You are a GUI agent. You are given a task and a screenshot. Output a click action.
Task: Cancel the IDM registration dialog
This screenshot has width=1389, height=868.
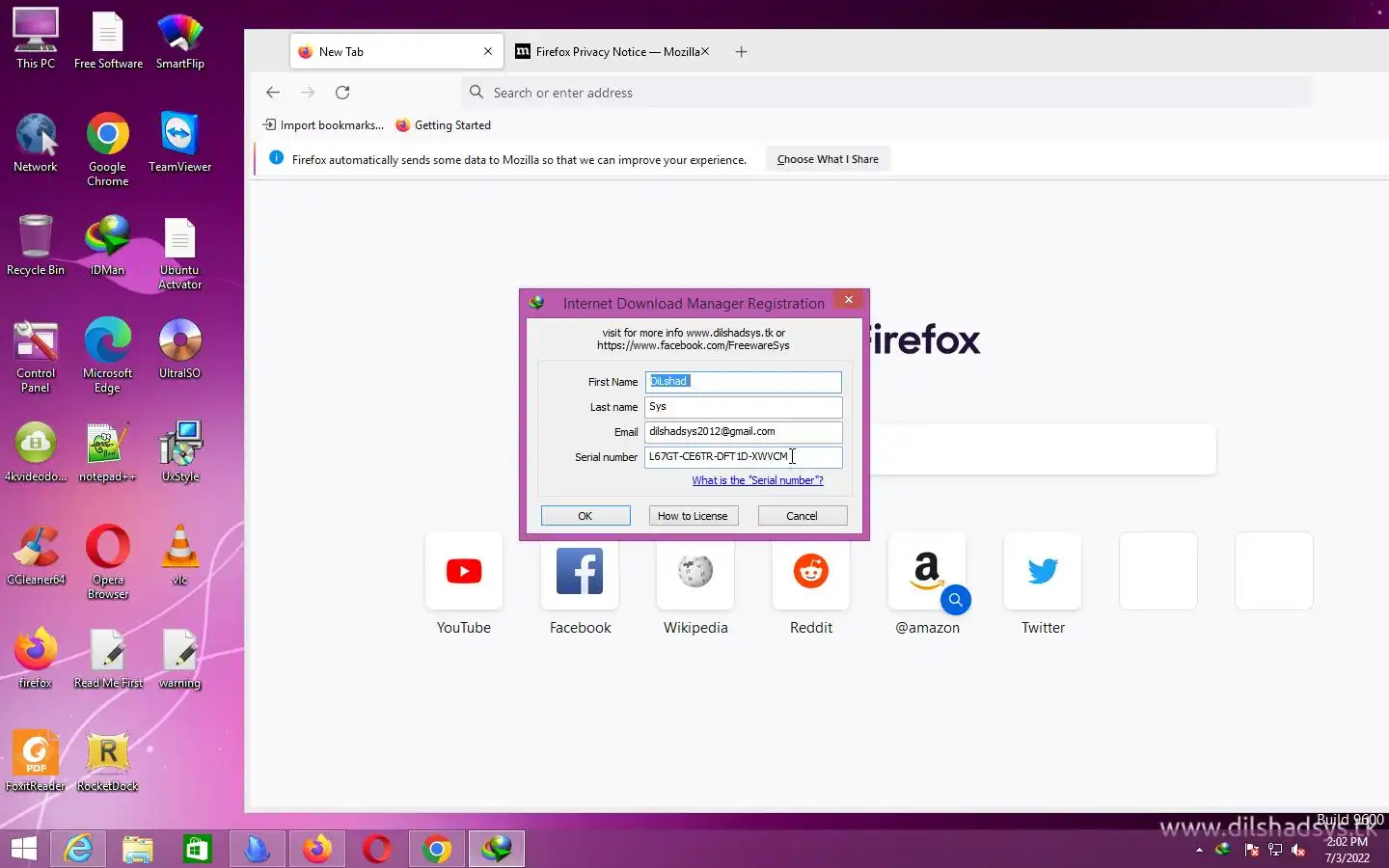click(803, 516)
